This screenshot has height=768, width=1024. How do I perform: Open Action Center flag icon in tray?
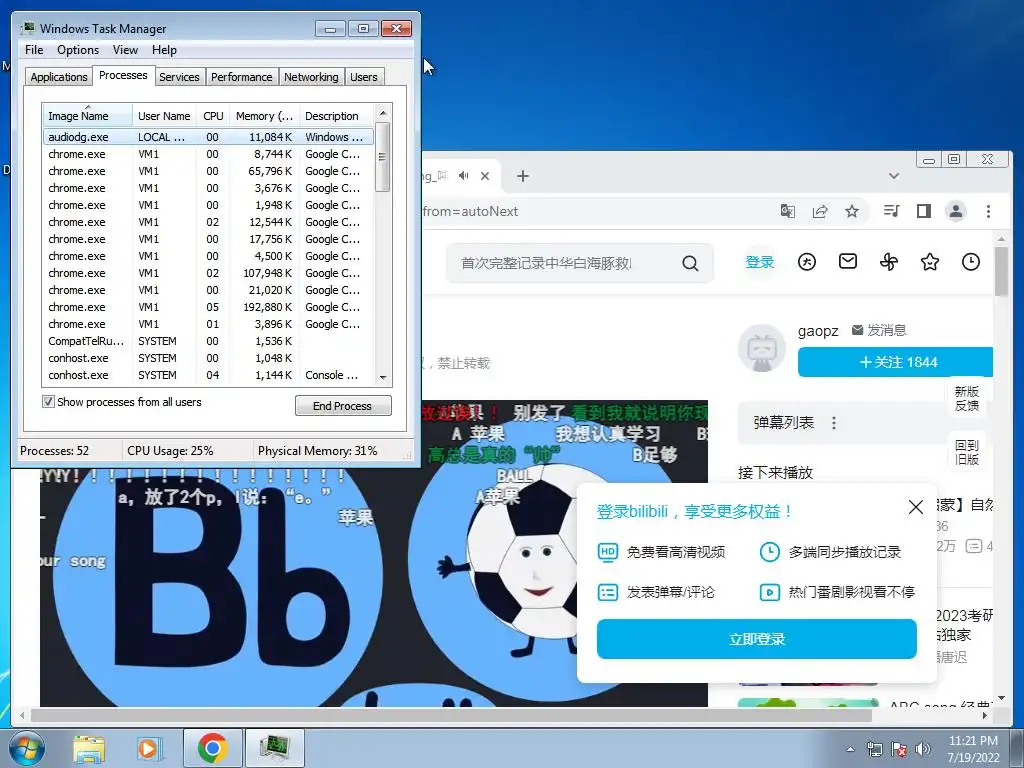[x=899, y=749]
